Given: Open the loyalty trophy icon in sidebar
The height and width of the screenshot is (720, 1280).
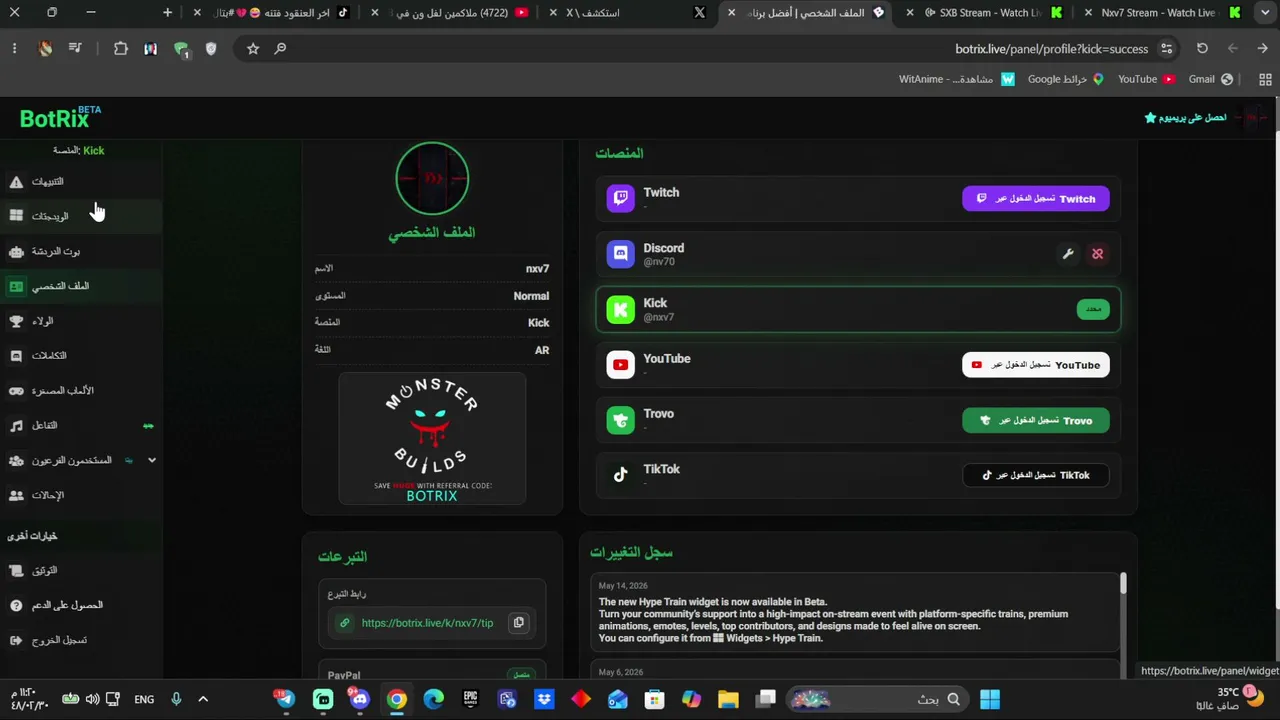Looking at the screenshot, I should pos(16,321).
